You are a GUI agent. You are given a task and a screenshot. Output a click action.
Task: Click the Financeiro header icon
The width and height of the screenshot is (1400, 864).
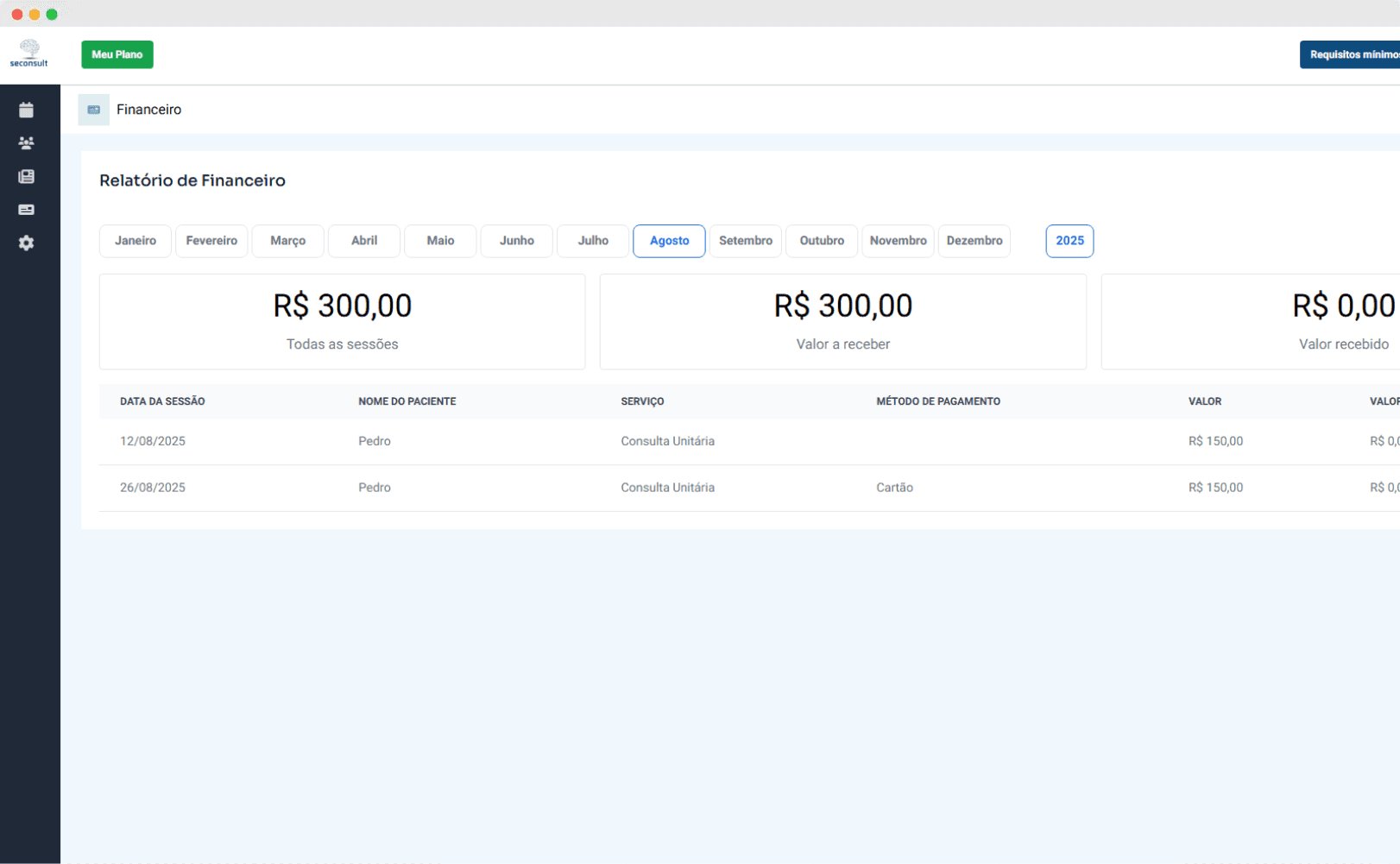tap(93, 110)
